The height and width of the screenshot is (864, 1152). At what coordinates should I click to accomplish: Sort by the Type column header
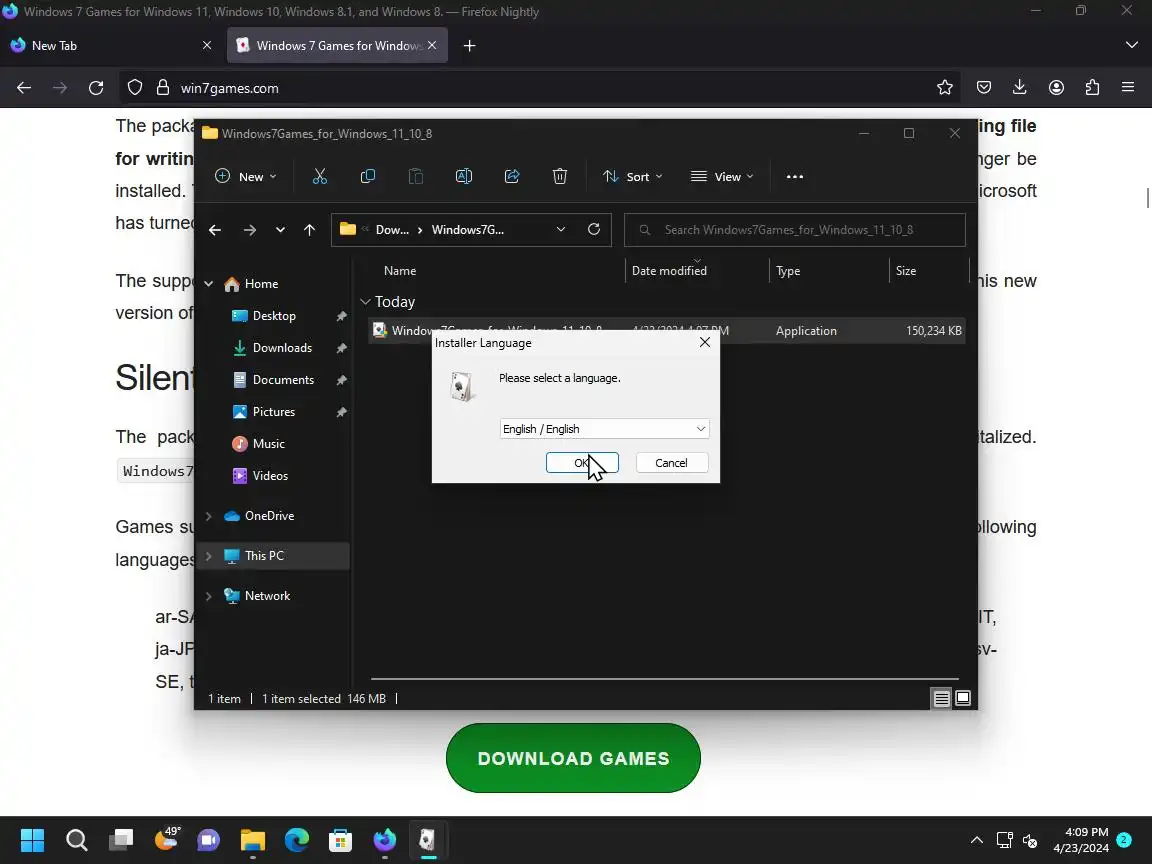(x=788, y=270)
